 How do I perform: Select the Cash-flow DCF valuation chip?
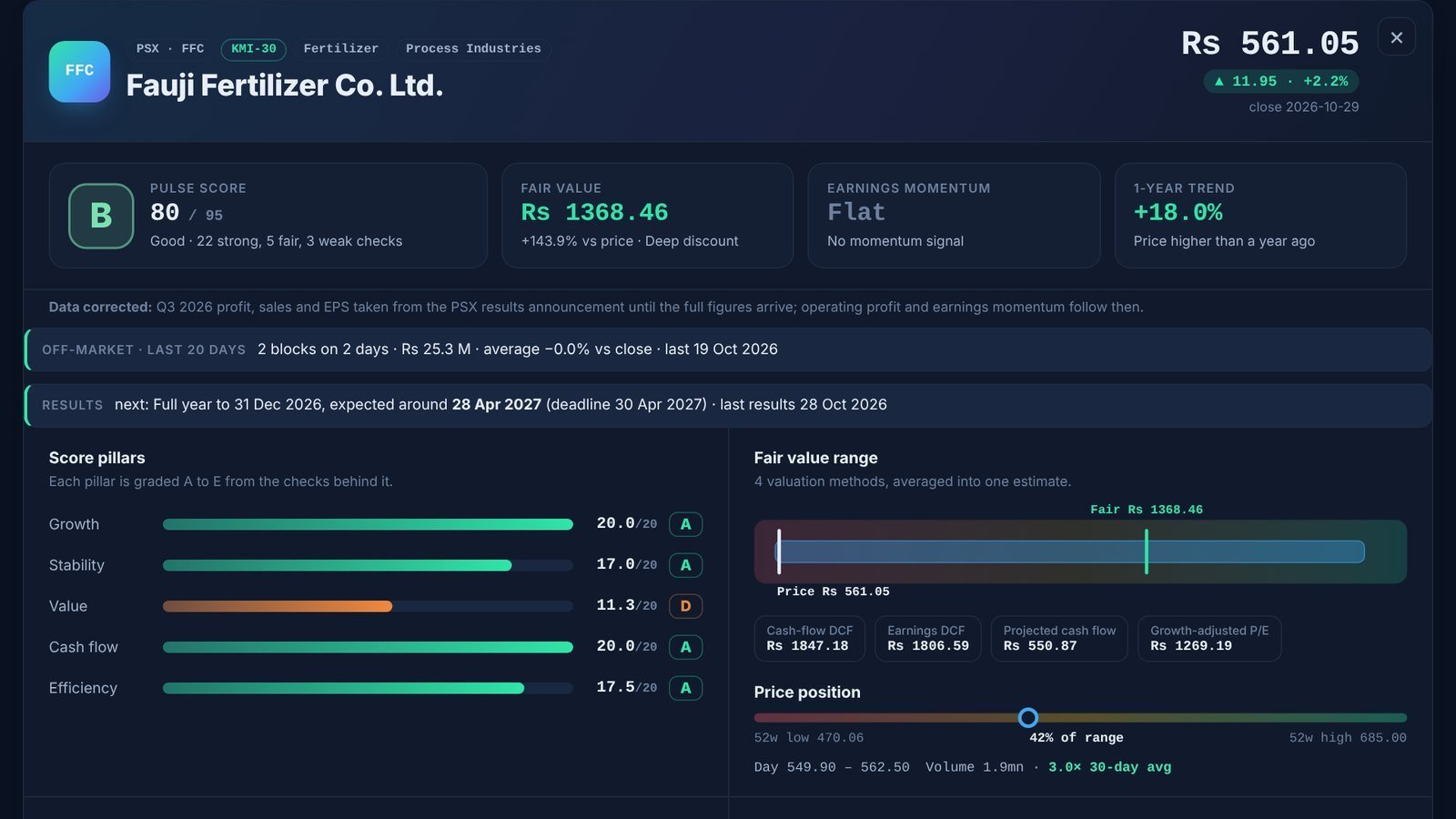coord(810,638)
